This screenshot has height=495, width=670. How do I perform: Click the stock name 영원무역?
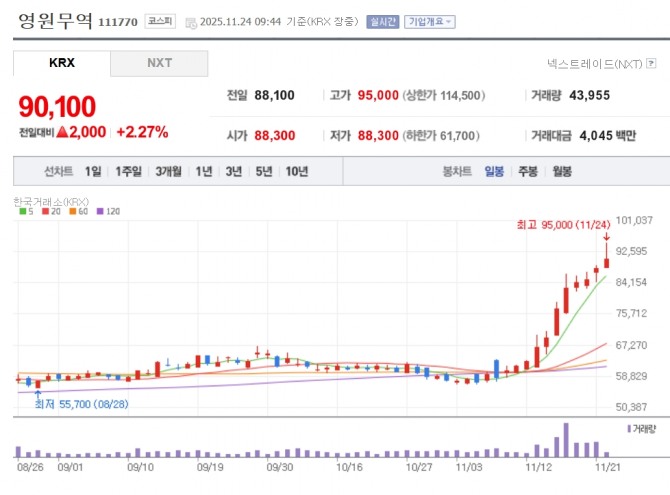(55, 21)
